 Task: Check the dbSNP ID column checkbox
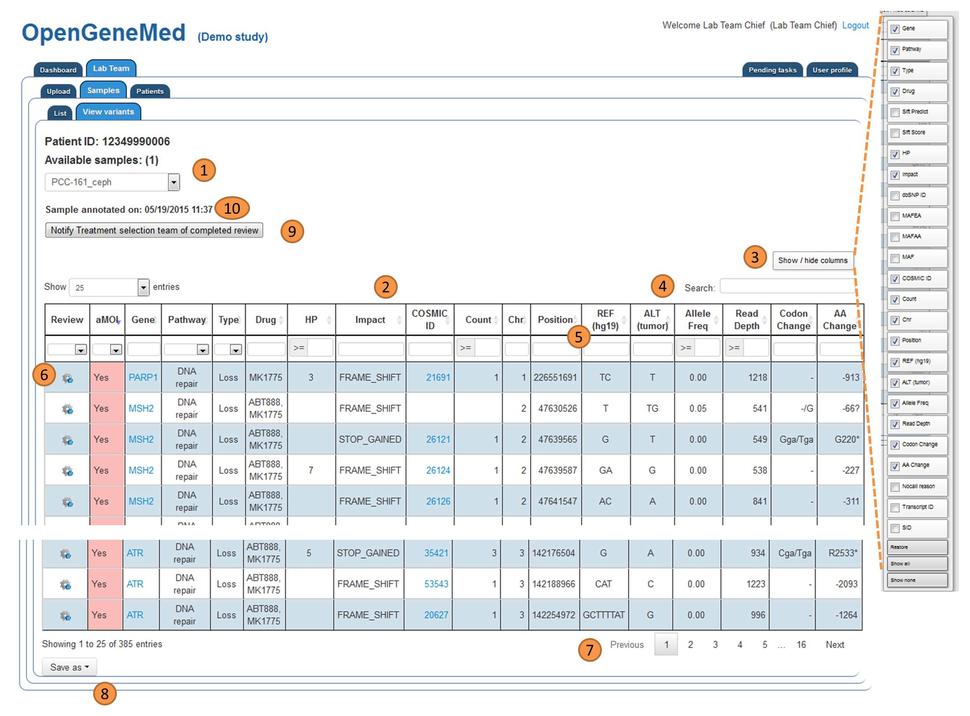point(895,195)
